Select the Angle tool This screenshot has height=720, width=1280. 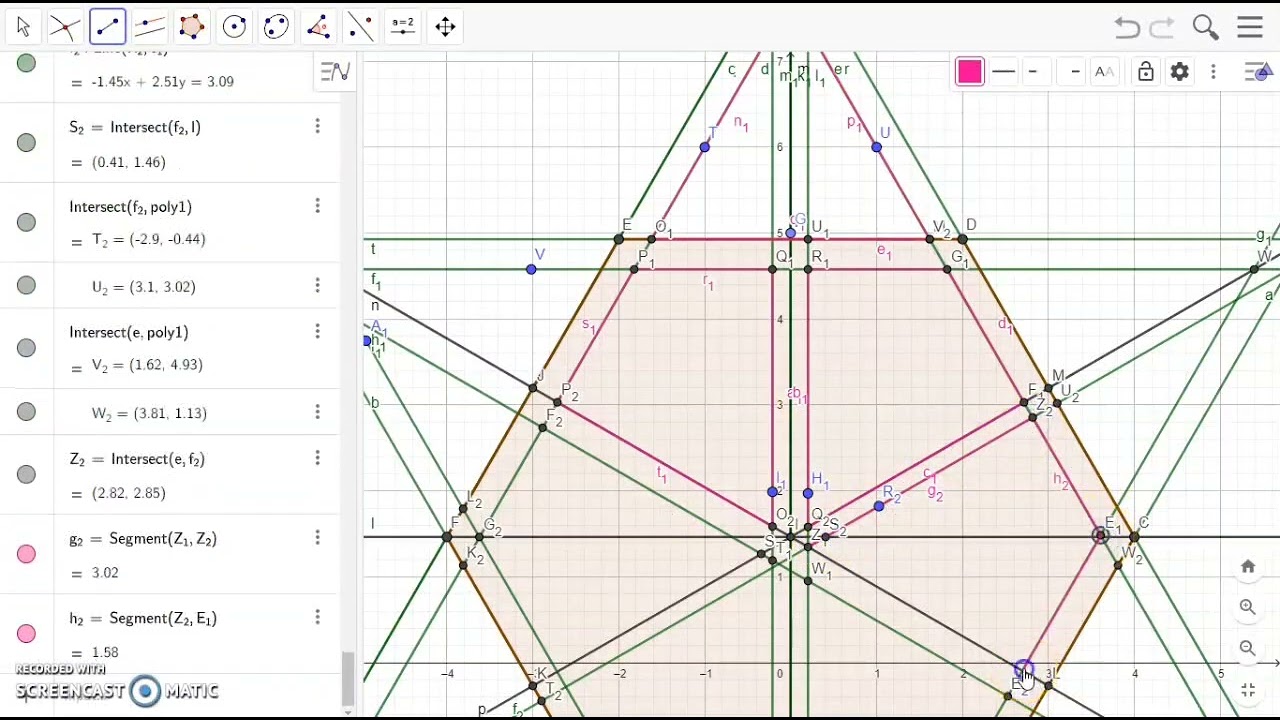[319, 27]
